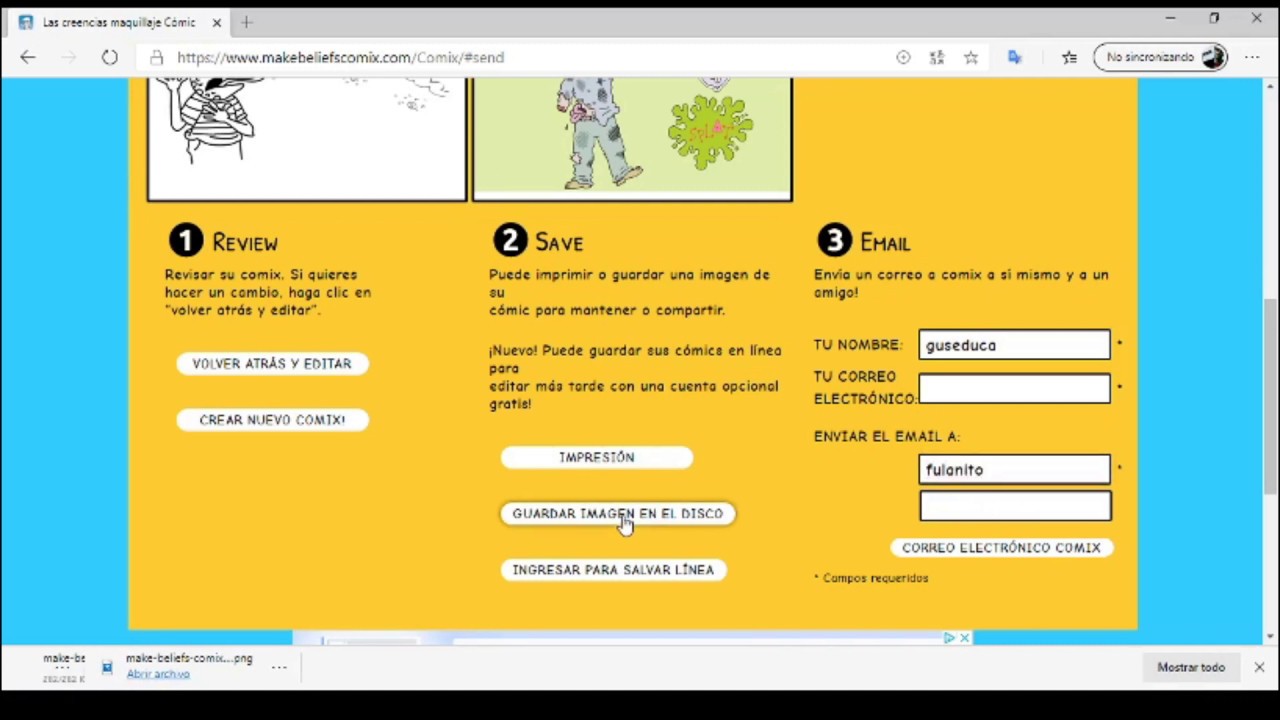Click Ingresar para salvar línea button
1280x720 pixels.
(x=613, y=570)
